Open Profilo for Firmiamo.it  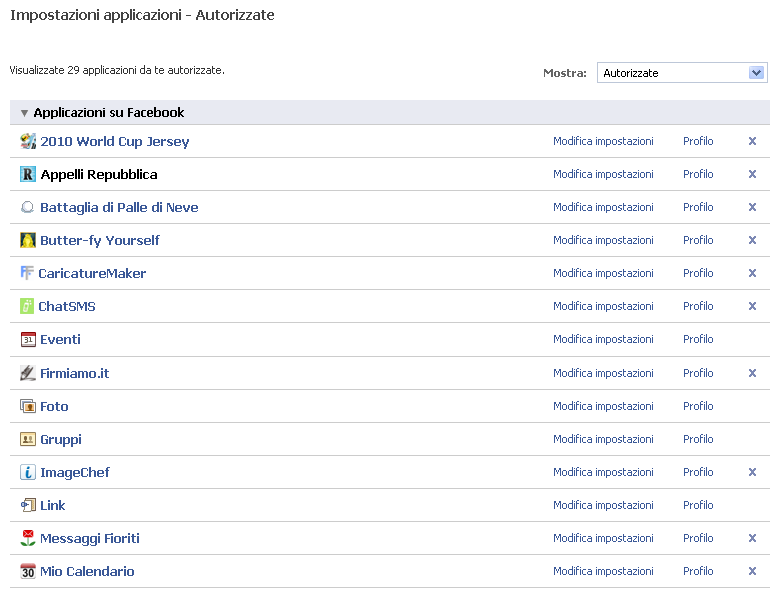tap(698, 374)
